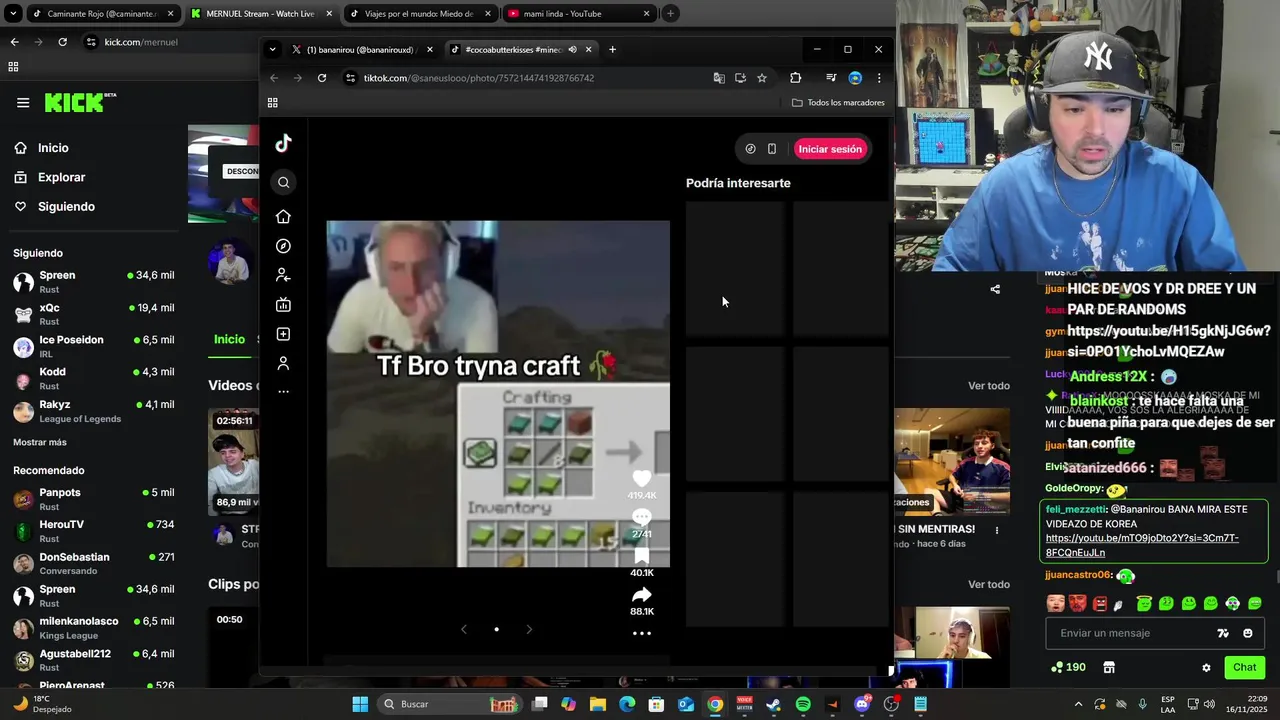The width and height of the screenshot is (1280, 720).
Task: Open Panpots recommended channel
Action: click(x=94, y=499)
